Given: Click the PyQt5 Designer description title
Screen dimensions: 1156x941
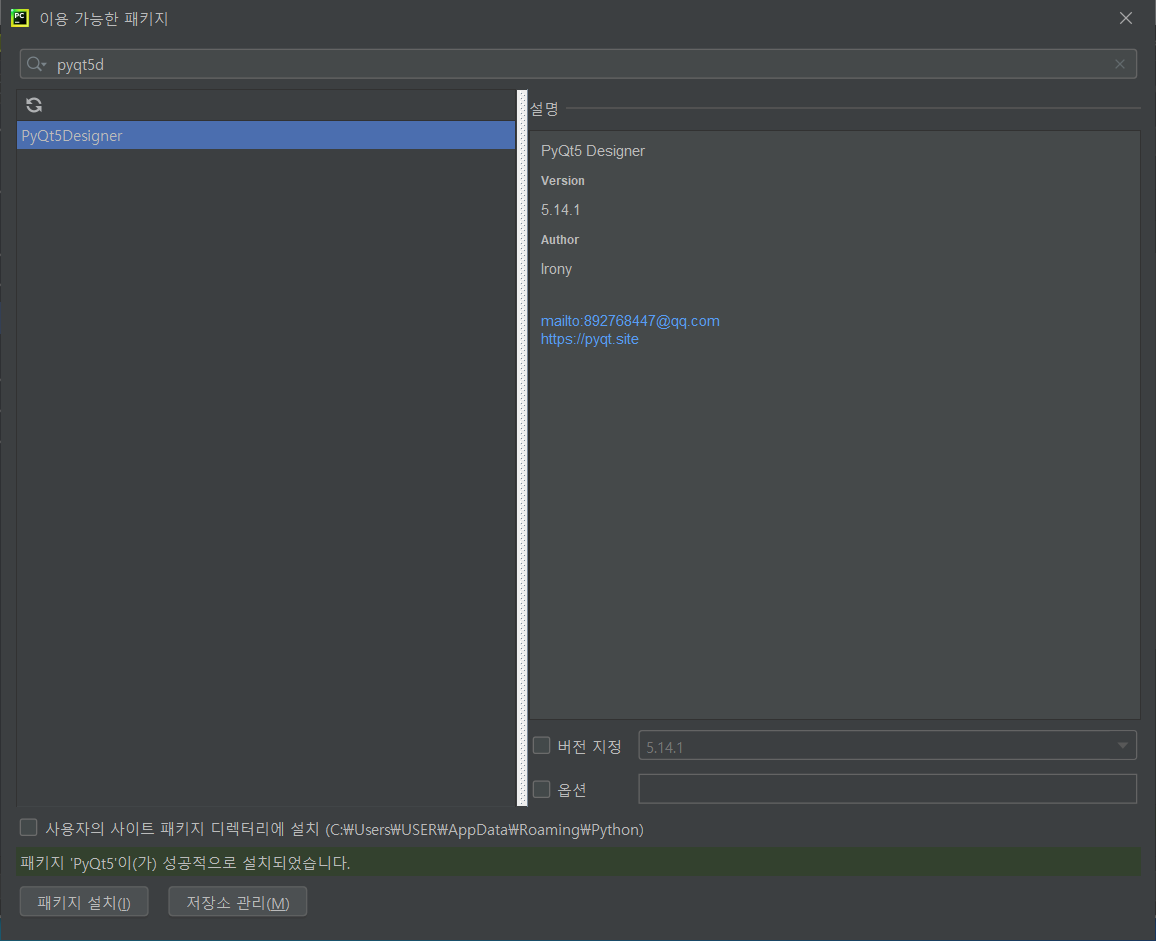Looking at the screenshot, I should point(593,151).
